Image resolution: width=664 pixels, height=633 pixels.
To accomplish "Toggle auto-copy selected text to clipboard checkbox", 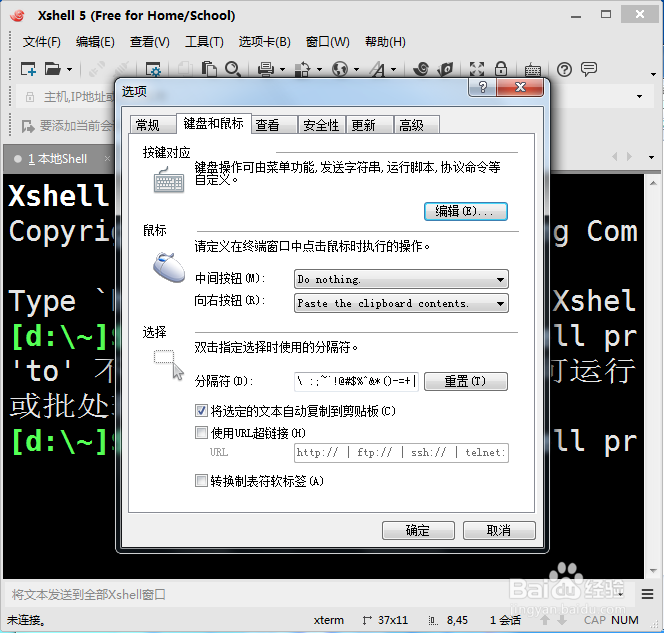I will click(x=201, y=410).
